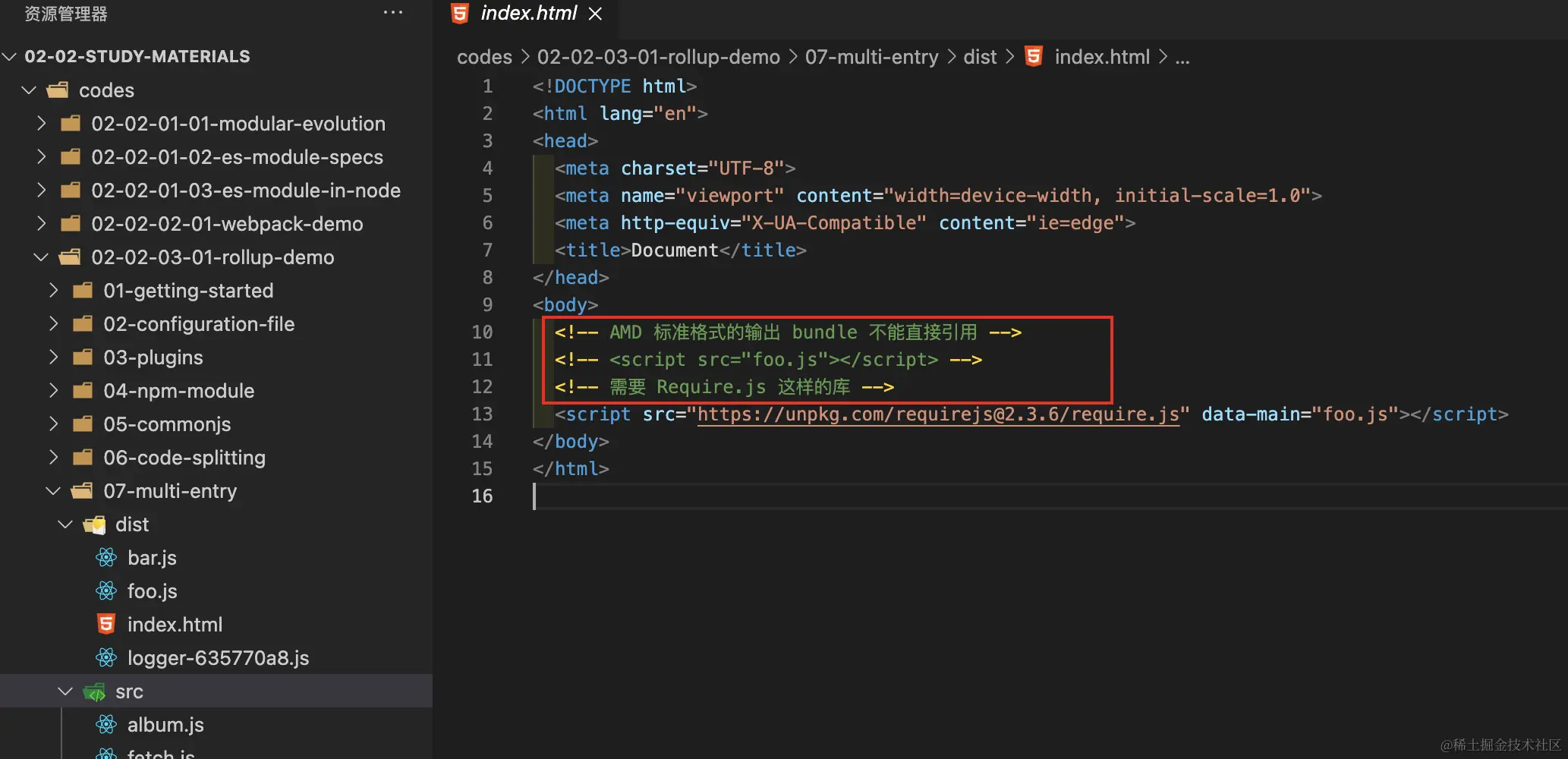Screen dimensions: 1568x759
Task: Select the 02-02-03-01-rollup-demo breadcrumb segment
Action: 659,57
